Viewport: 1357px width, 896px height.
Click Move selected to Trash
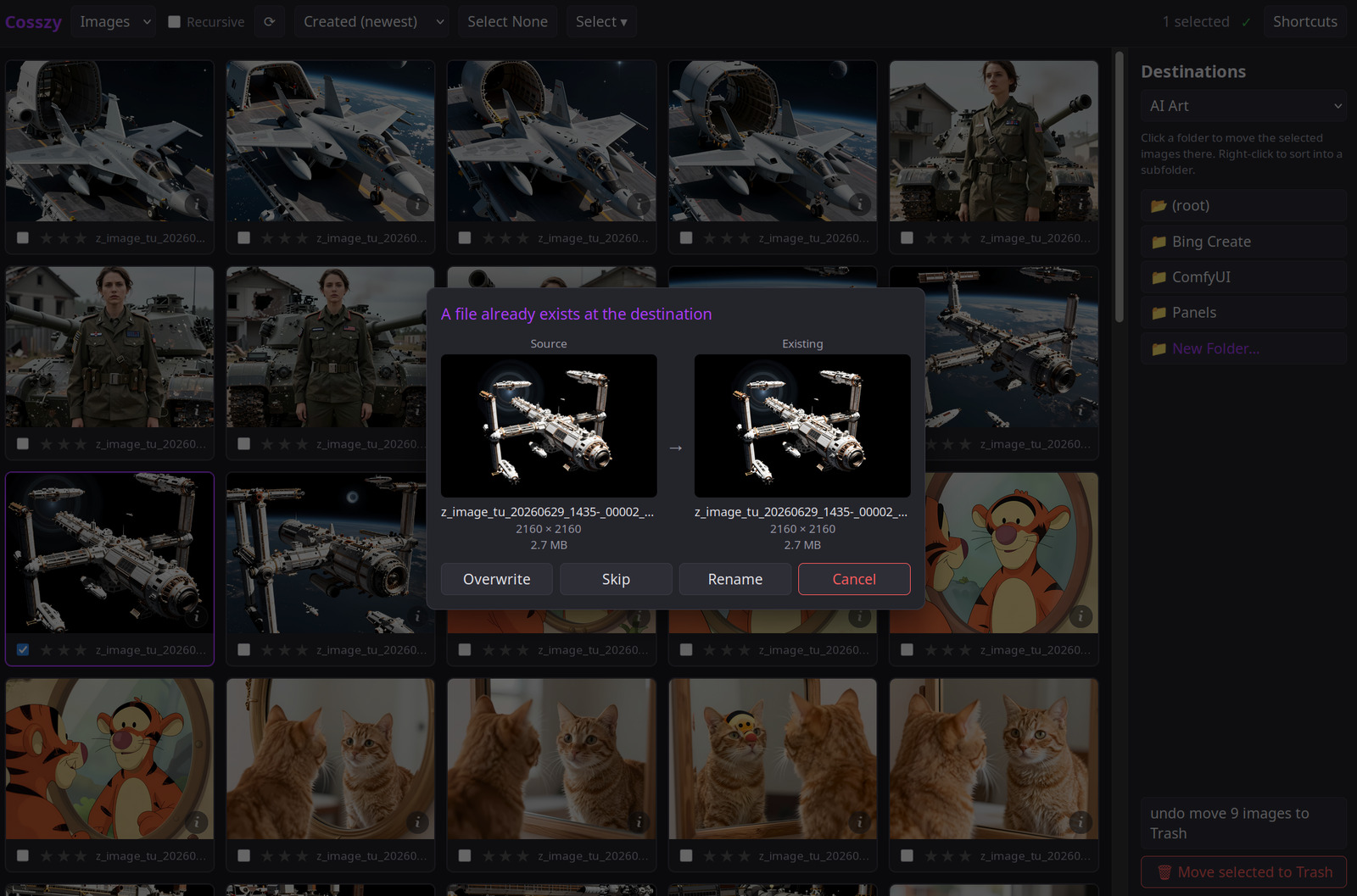coord(1244,872)
